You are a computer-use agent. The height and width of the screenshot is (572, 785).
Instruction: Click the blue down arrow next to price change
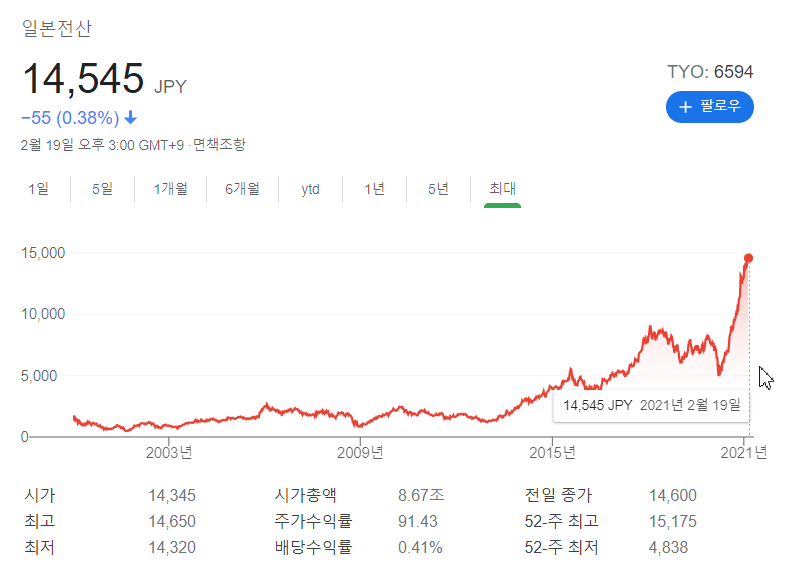coord(130,118)
